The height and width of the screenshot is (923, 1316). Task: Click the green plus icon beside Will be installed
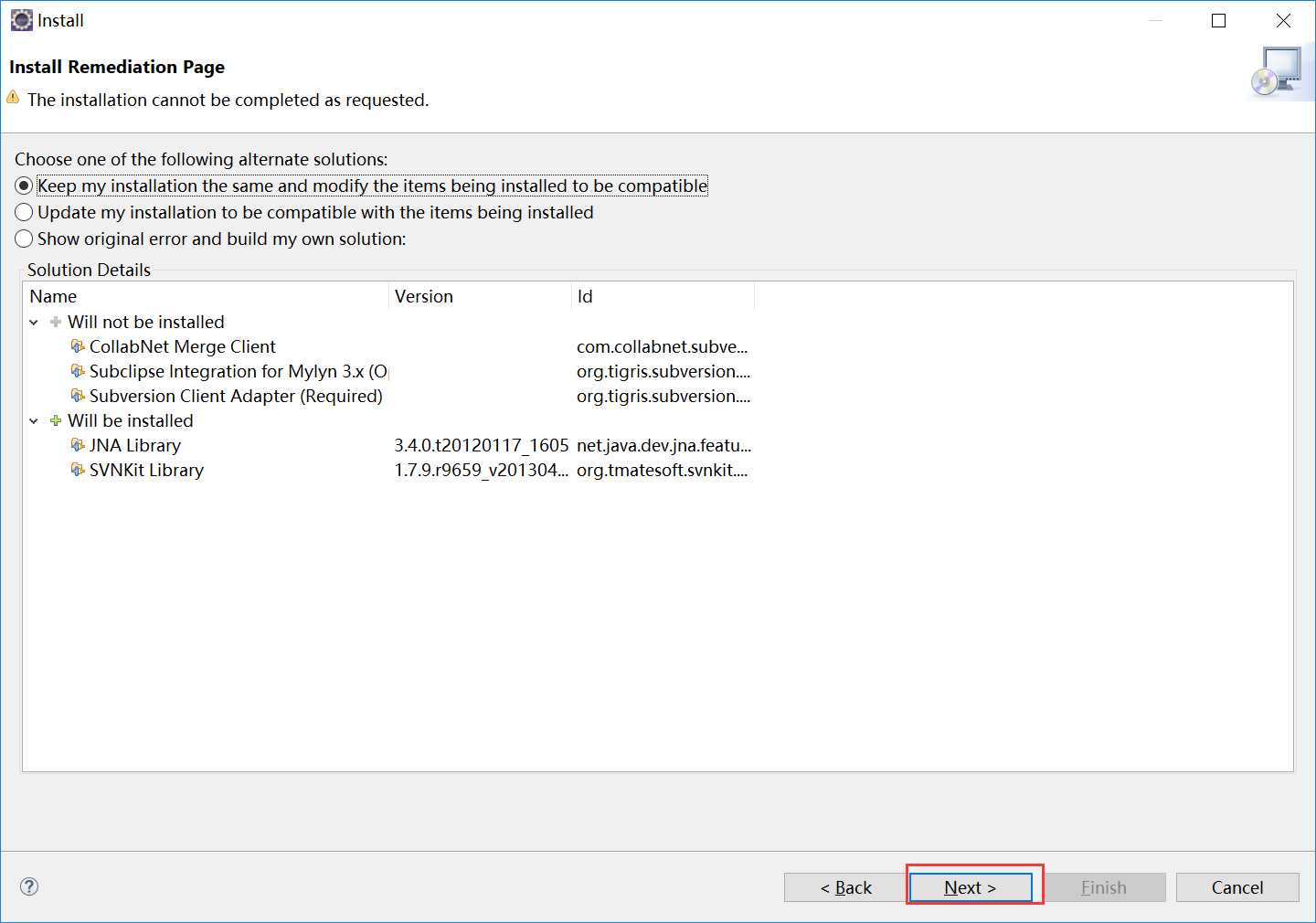[x=56, y=420]
